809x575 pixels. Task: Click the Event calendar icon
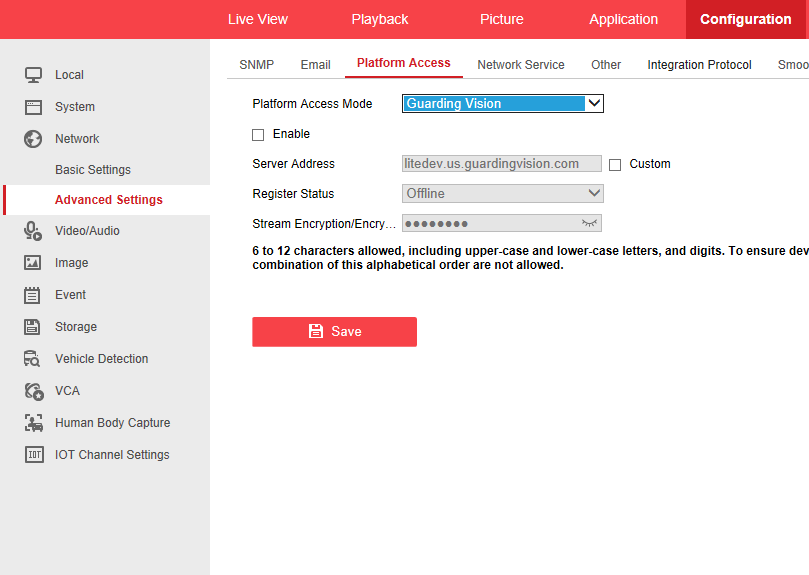pyautogui.click(x=33, y=295)
